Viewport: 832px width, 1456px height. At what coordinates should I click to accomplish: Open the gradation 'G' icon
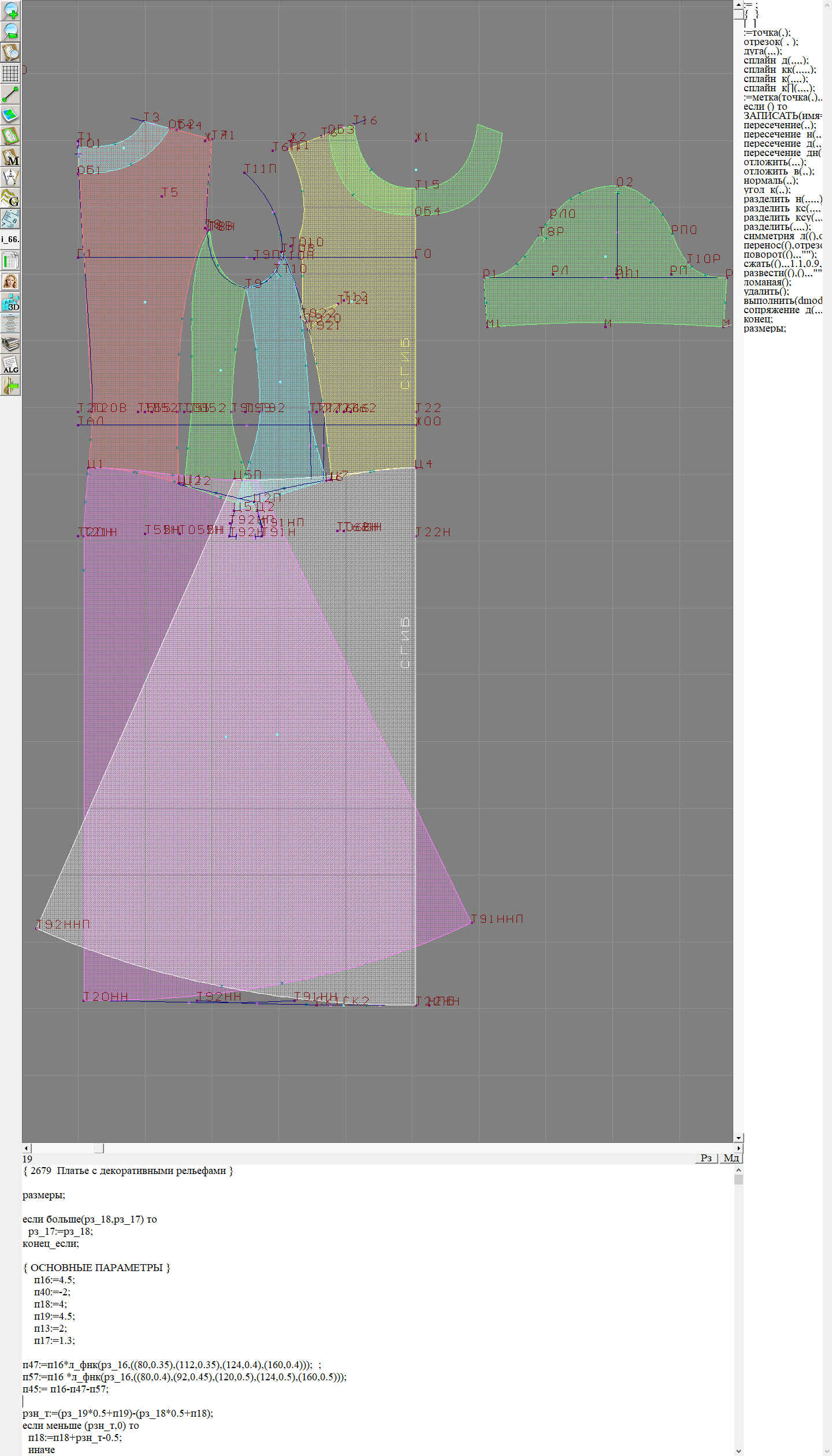coord(10,199)
